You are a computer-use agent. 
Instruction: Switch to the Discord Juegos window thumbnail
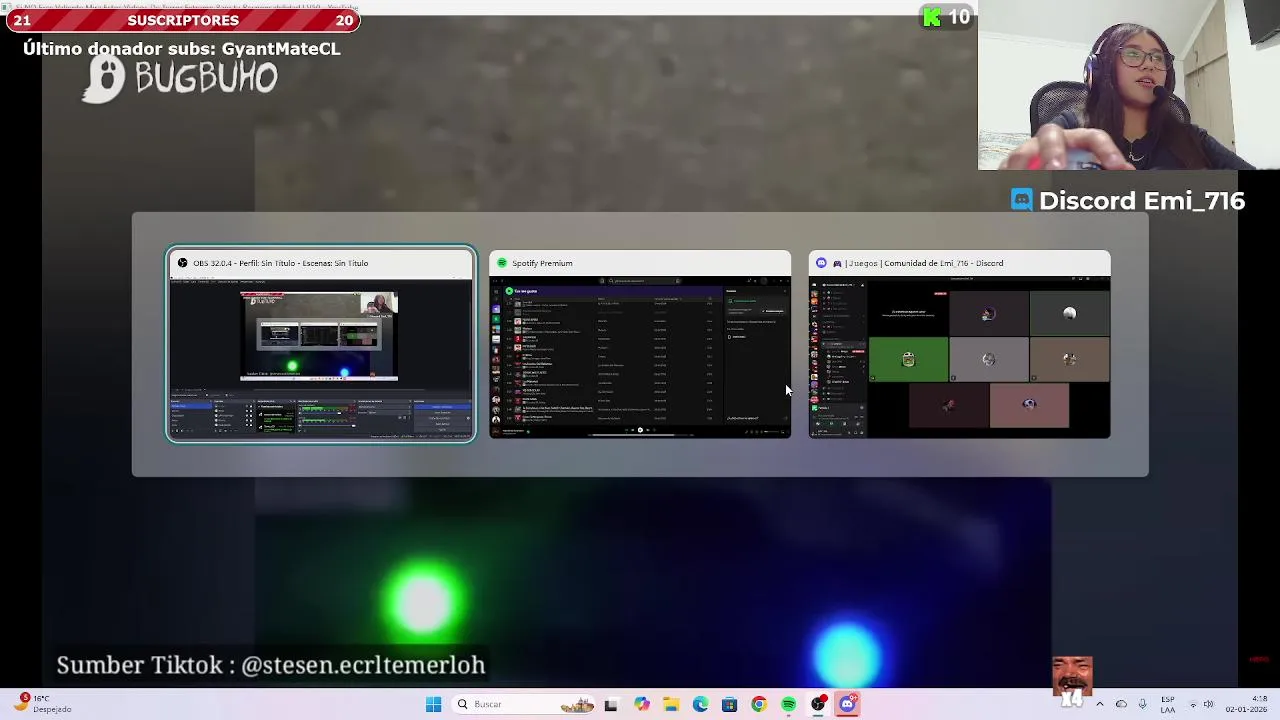pos(959,344)
